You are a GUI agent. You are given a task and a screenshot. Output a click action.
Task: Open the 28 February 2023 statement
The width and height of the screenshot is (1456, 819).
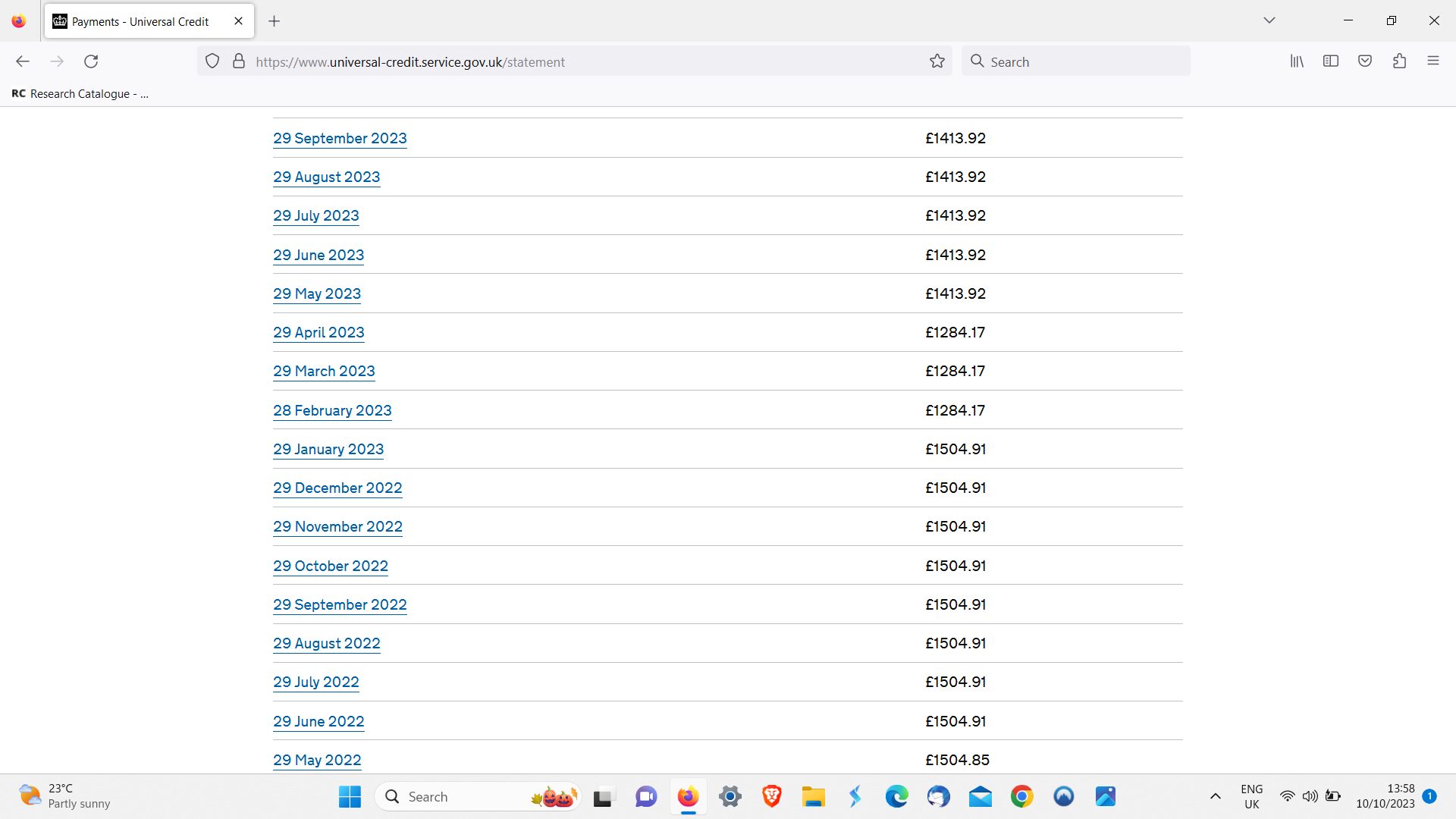coord(332,410)
